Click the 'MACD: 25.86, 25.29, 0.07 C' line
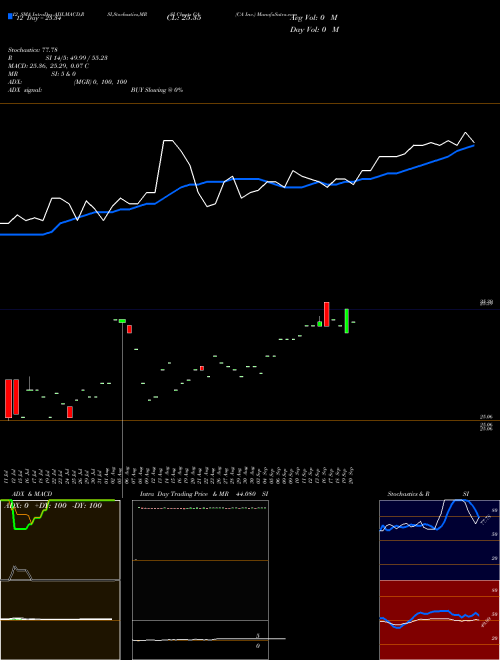 click(48, 66)
